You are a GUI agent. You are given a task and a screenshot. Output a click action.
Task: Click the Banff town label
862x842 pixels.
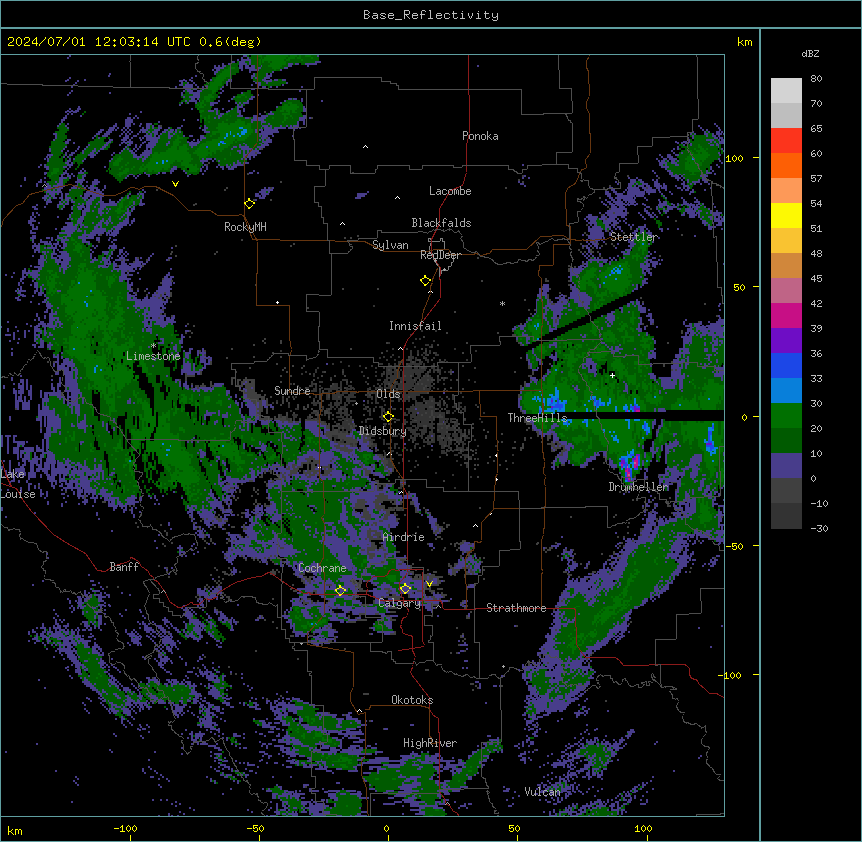coord(124,567)
